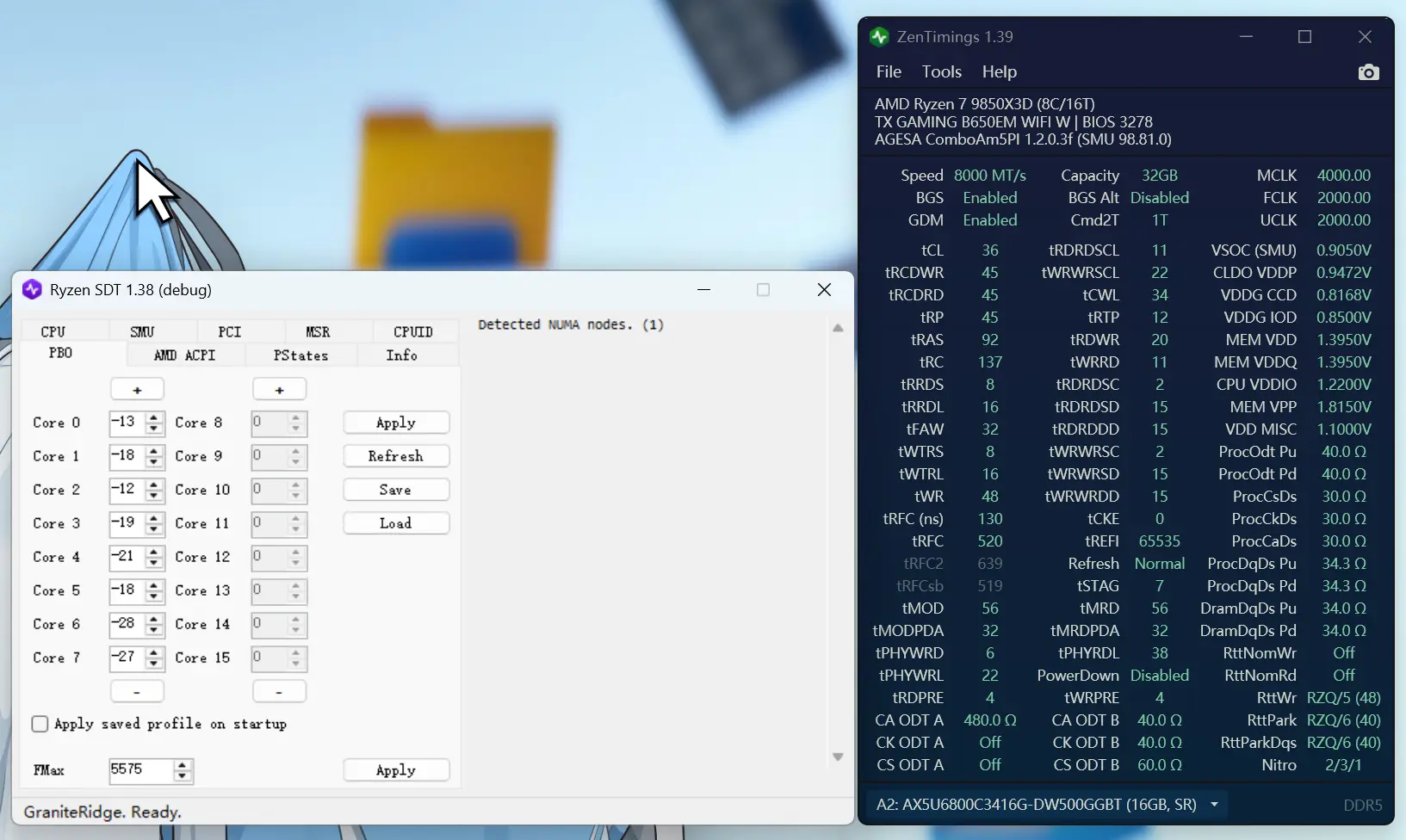This screenshot has height=840, width=1406.
Task: Click the Core 3 offset value field
Action: [127, 523]
